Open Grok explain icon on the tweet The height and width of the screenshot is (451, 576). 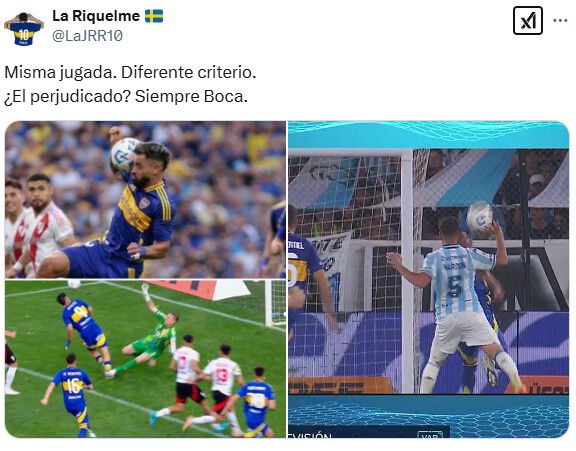pos(528,21)
